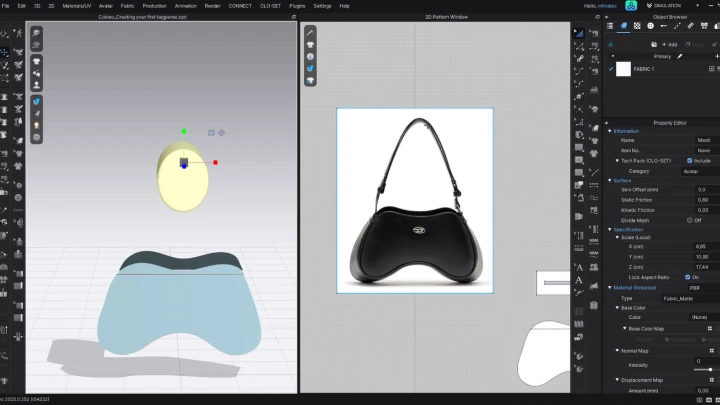The image size is (720, 405).
Task: Click the username link mfindels
Action: tap(607, 6)
